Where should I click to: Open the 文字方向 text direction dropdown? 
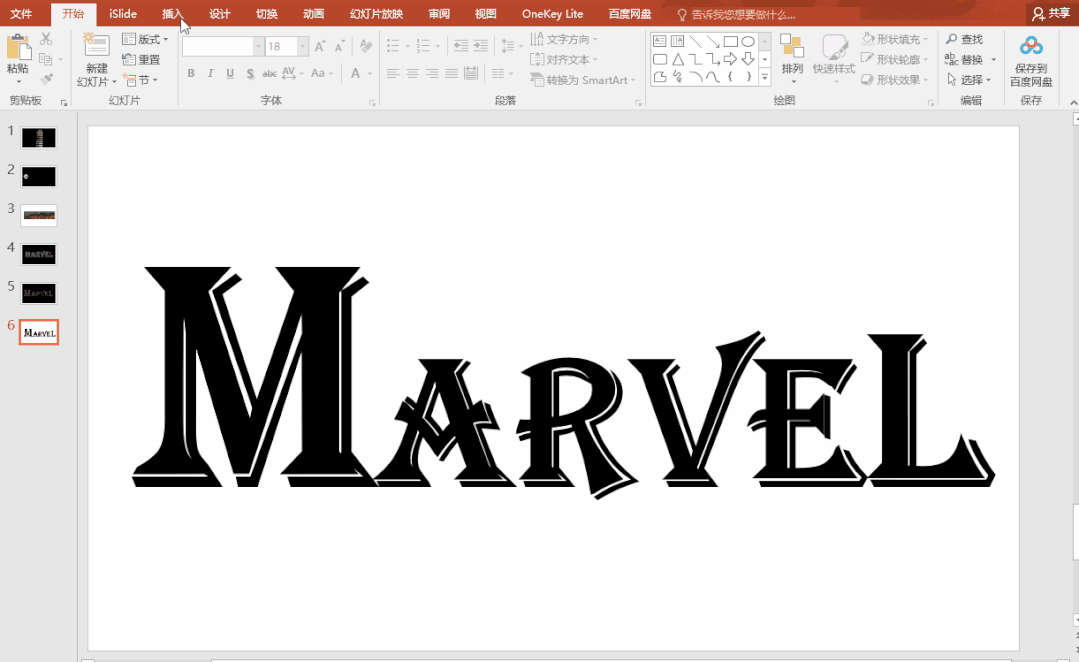(564, 39)
